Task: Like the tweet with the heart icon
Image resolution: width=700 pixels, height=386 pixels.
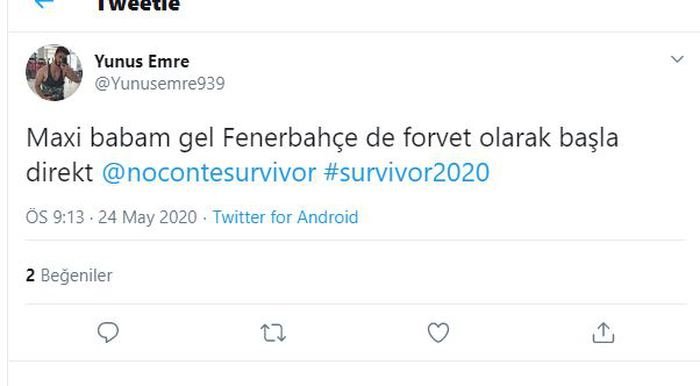Action: 438,332
